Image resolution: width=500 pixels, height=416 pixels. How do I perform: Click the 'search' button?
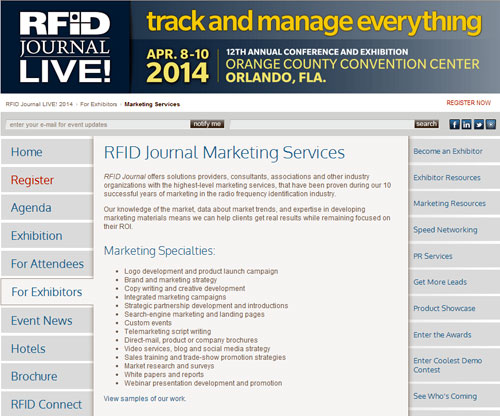coord(426,124)
